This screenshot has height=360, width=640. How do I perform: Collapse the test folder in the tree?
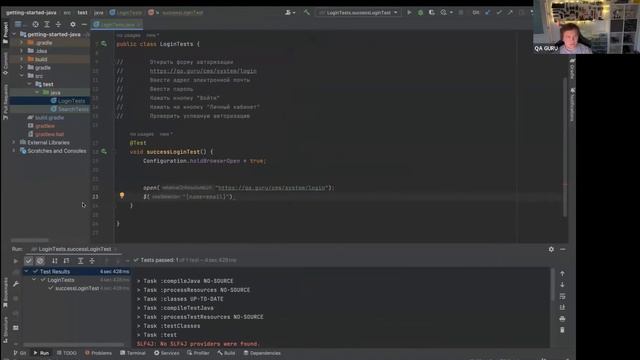(29, 84)
